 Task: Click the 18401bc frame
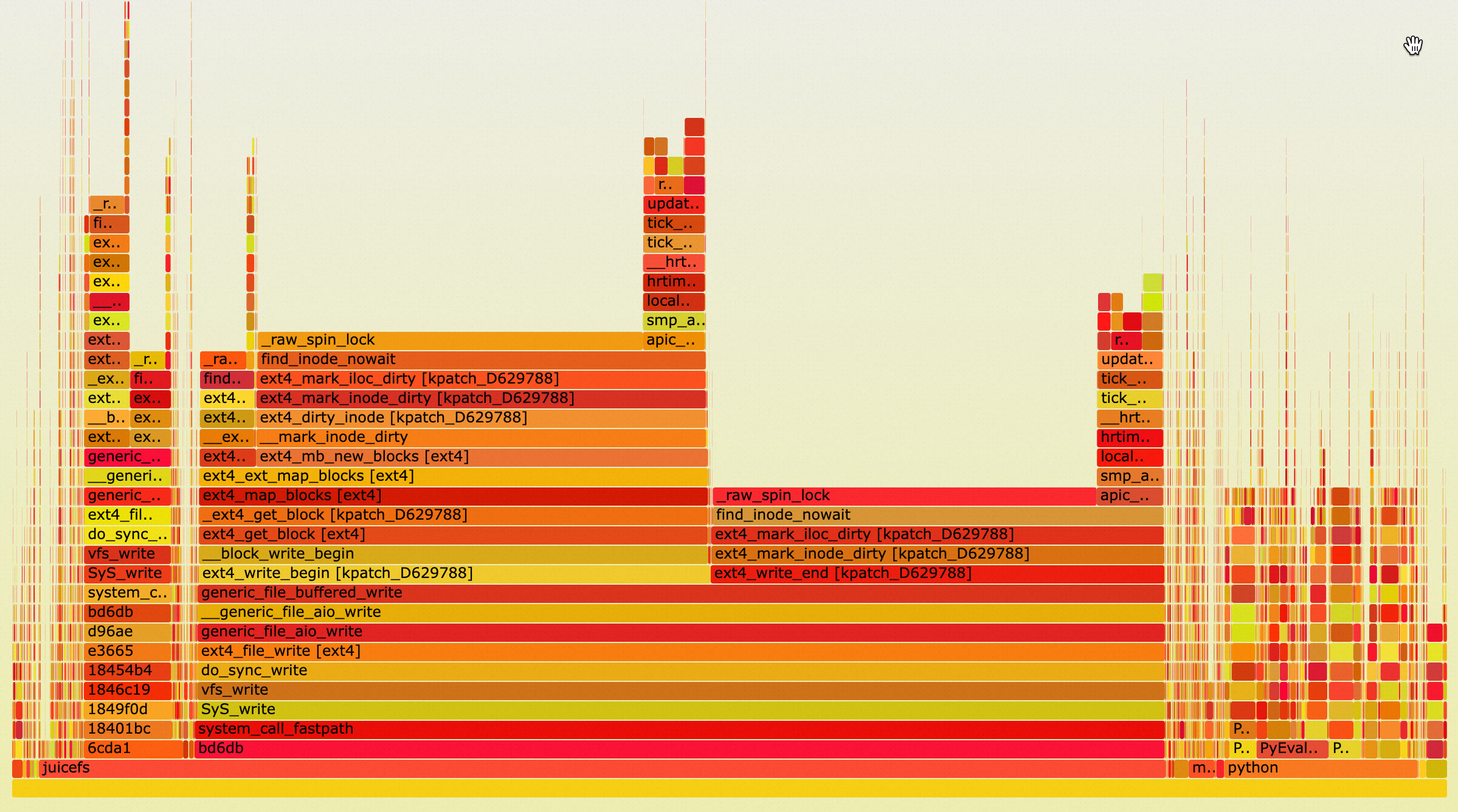pos(129,729)
